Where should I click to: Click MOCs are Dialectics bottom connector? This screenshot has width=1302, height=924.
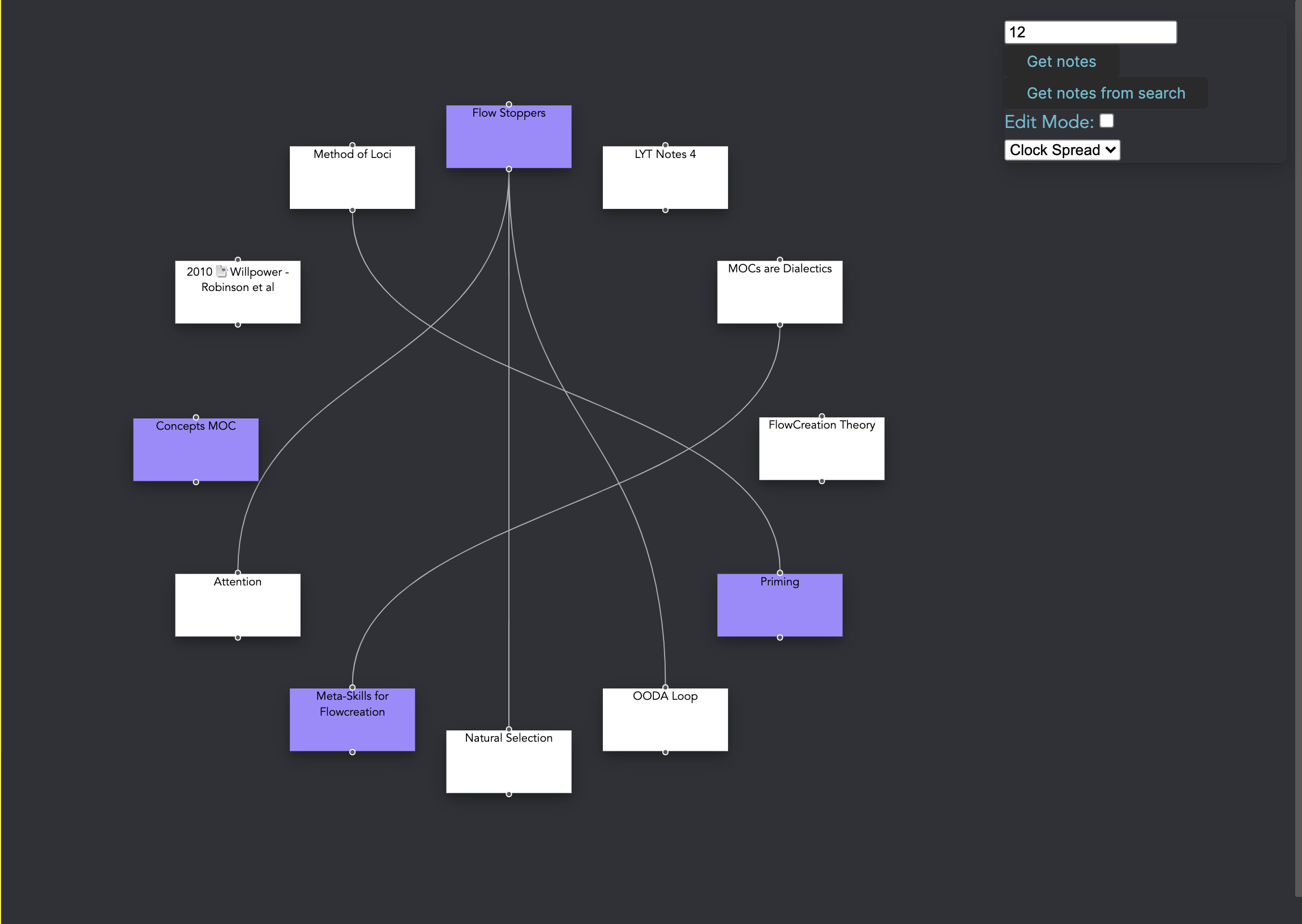click(x=780, y=325)
